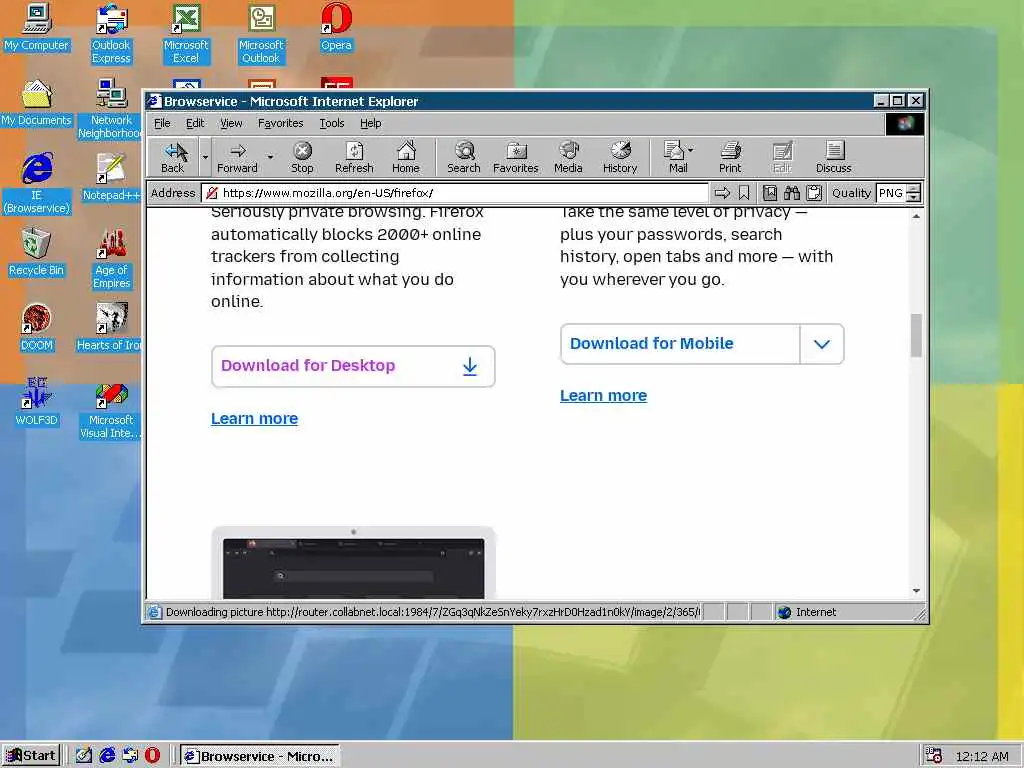Select the Age of Empires icon
The width and height of the screenshot is (1024, 768).
[x=112, y=259]
